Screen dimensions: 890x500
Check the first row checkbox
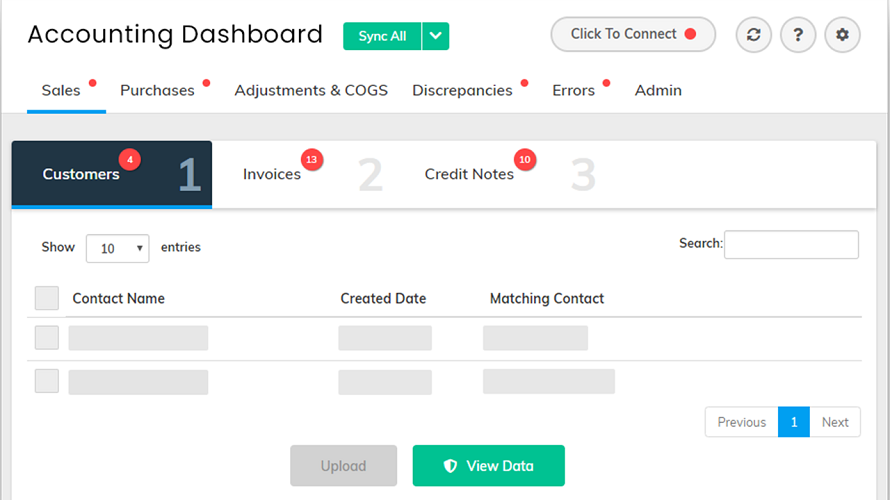click(x=47, y=338)
